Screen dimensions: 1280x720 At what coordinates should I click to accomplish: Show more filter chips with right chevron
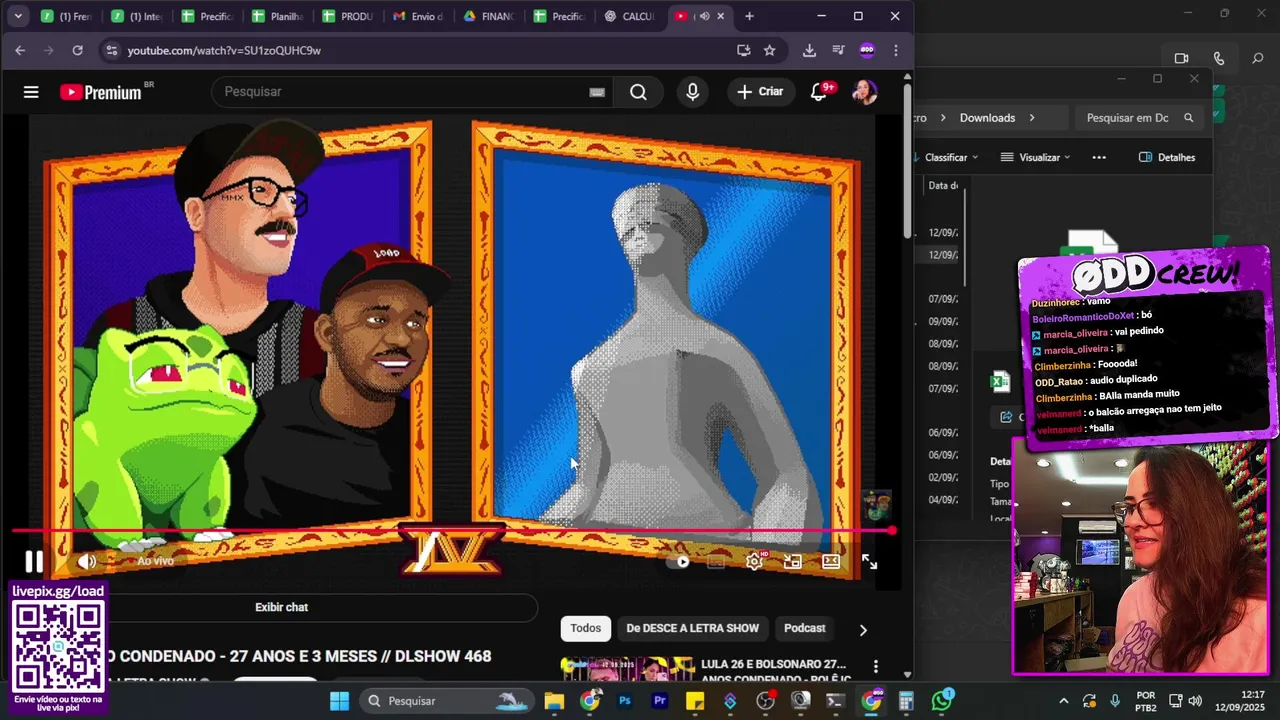(863, 630)
